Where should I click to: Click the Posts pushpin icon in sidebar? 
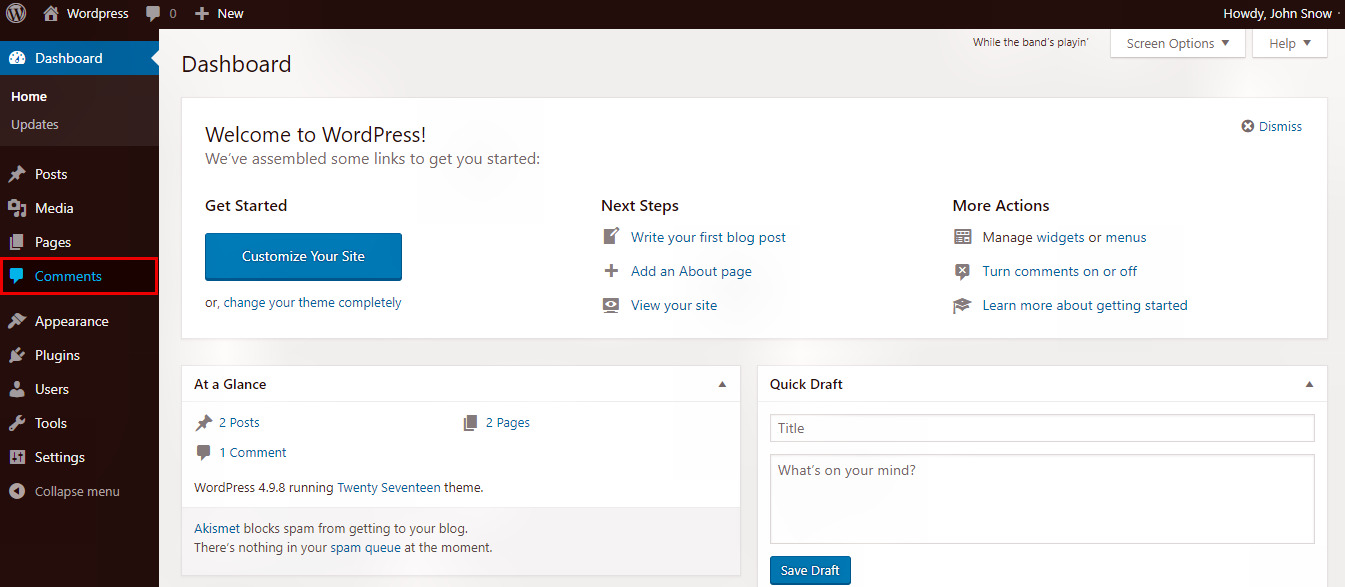click(17, 174)
